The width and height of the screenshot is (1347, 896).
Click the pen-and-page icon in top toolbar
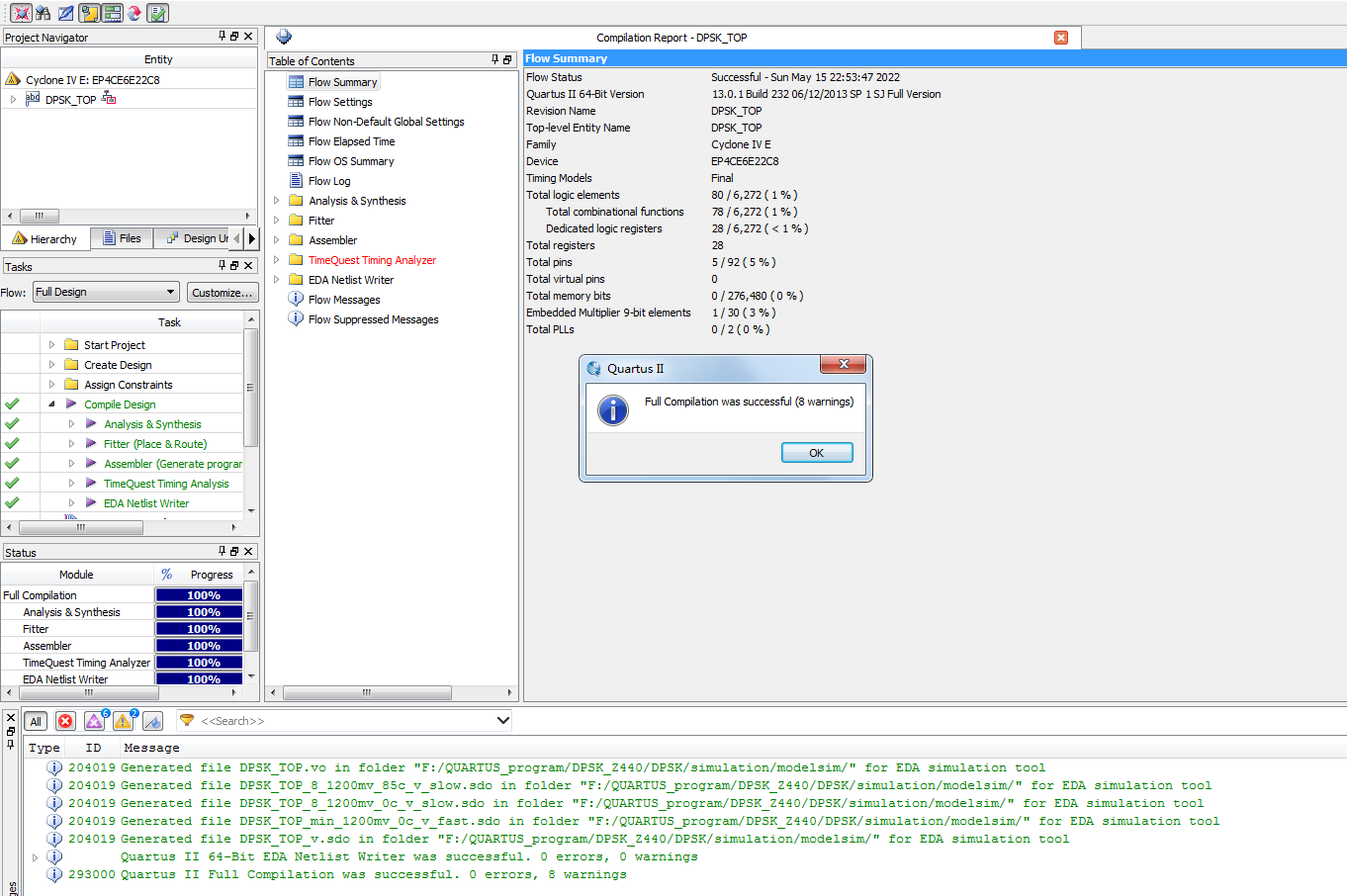pyautogui.click(x=65, y=13)
